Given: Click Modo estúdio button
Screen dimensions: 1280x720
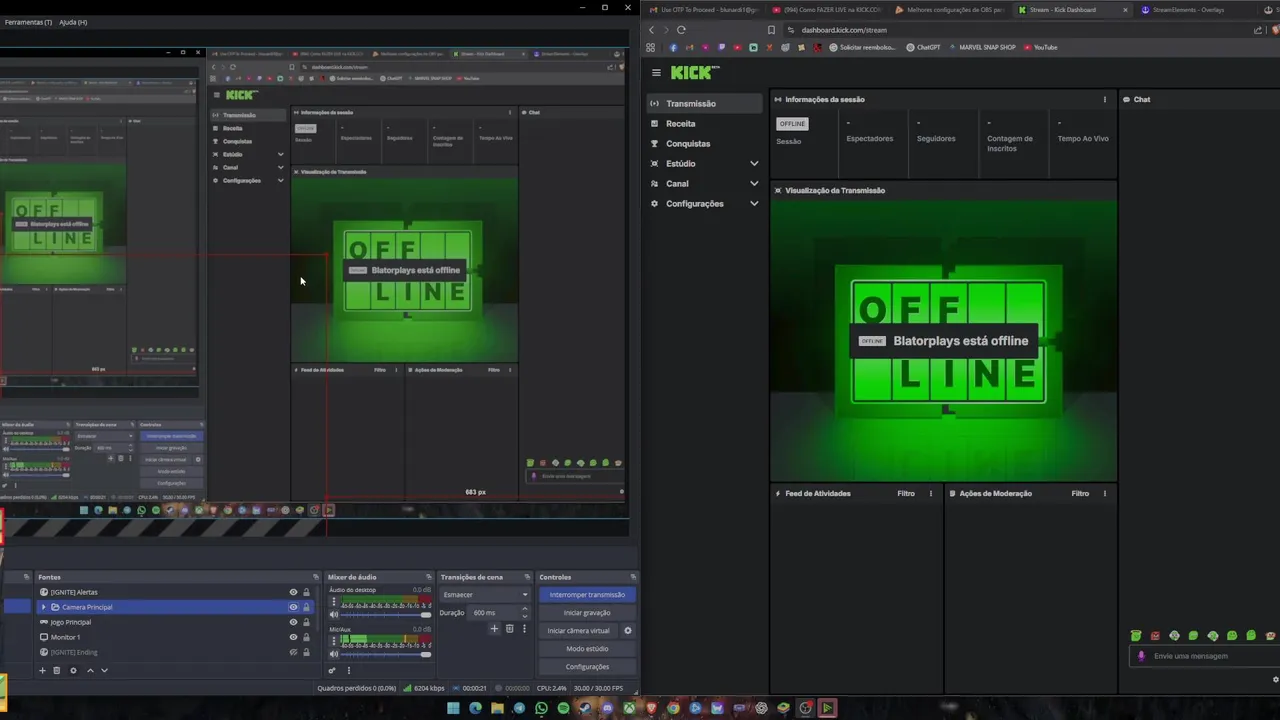Looking at the screenshot, I should pyautogui.click(x=587, y=648).
